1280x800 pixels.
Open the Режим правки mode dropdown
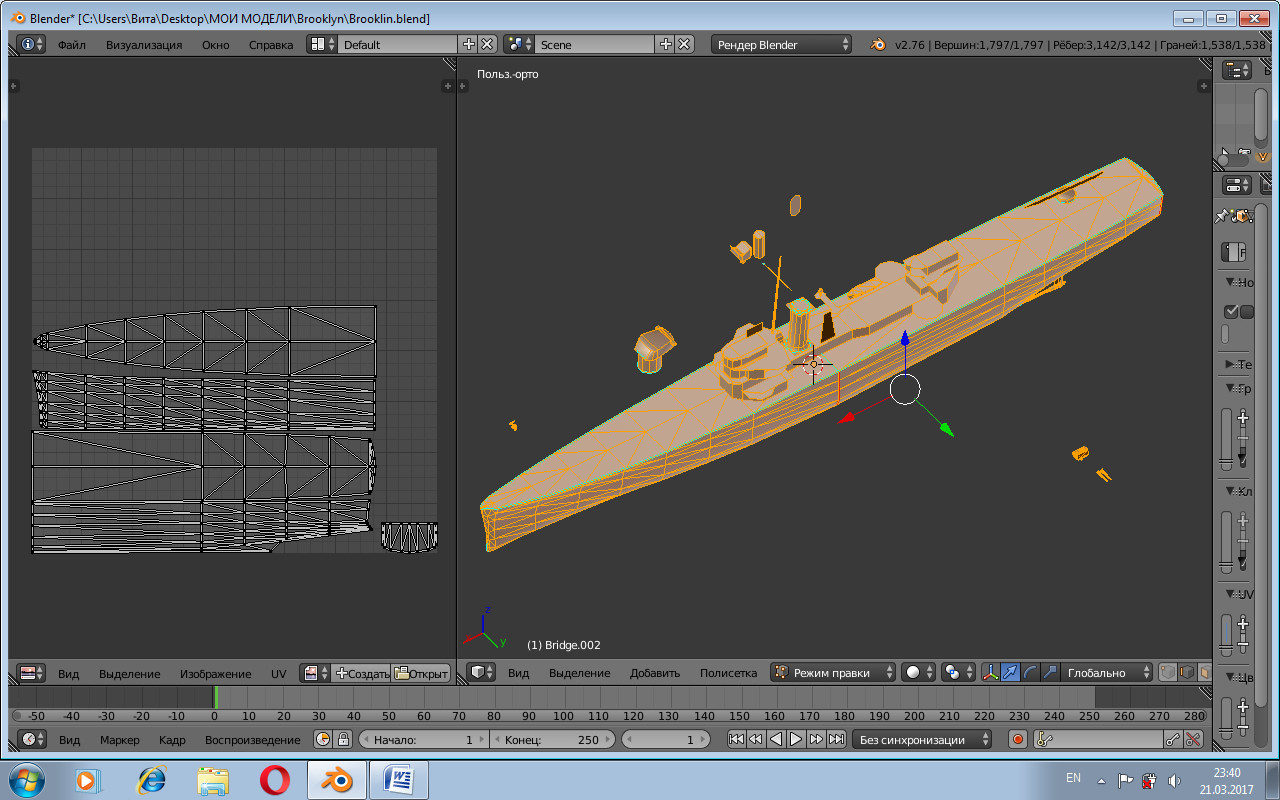[x=834, y=673]
